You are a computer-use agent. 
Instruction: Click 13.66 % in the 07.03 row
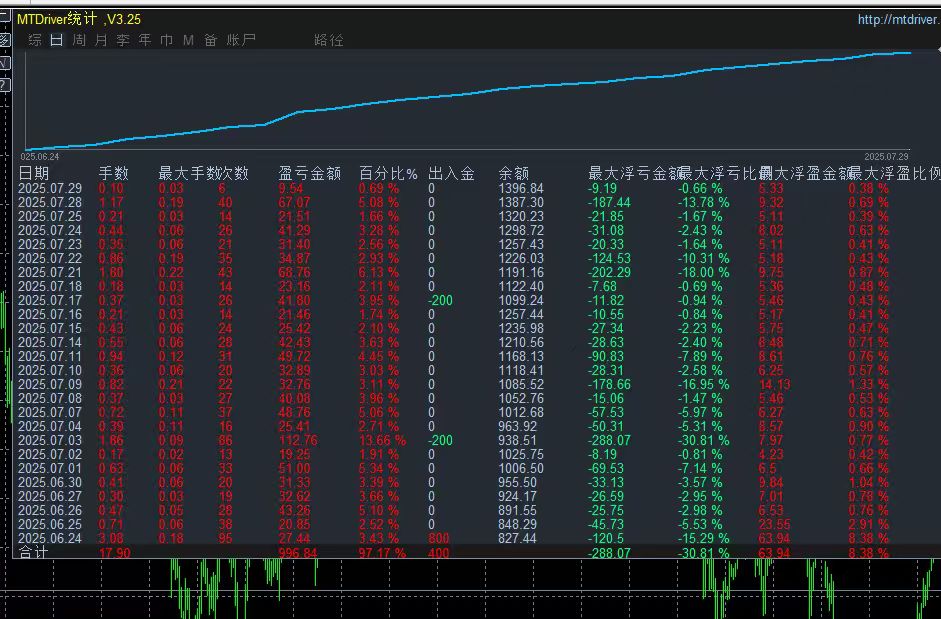(x=383, y=440)
